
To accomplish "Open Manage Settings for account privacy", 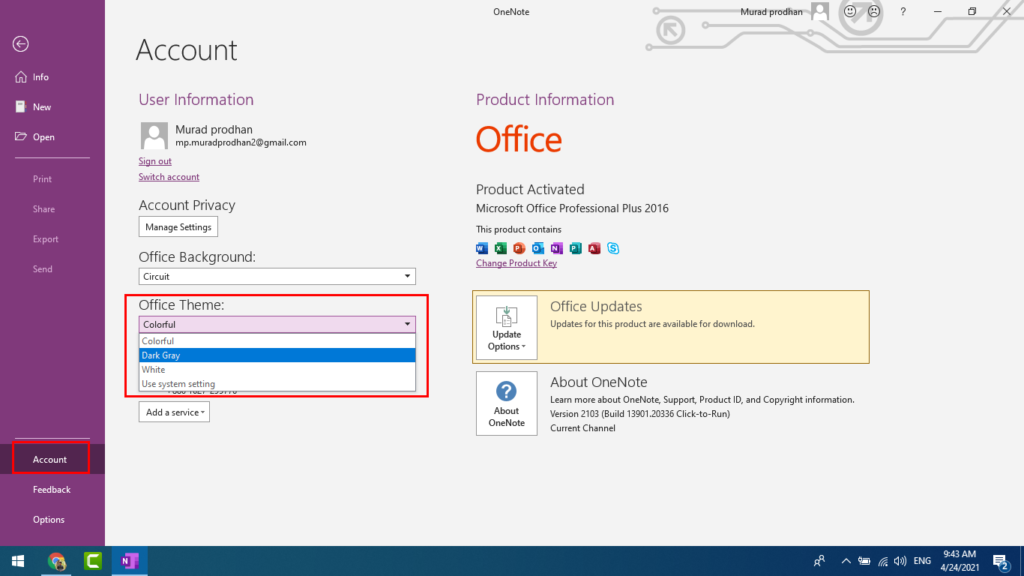I will click(178, 227).
